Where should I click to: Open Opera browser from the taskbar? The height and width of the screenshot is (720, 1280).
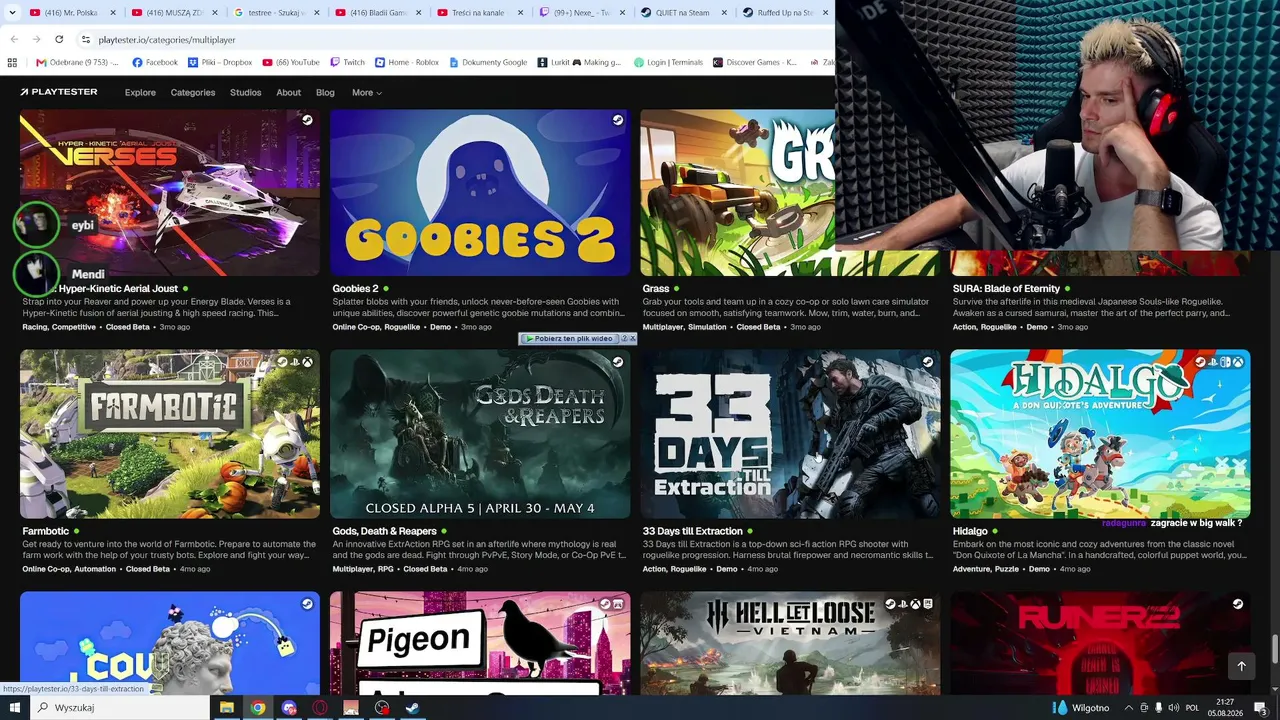coord(320,708)
